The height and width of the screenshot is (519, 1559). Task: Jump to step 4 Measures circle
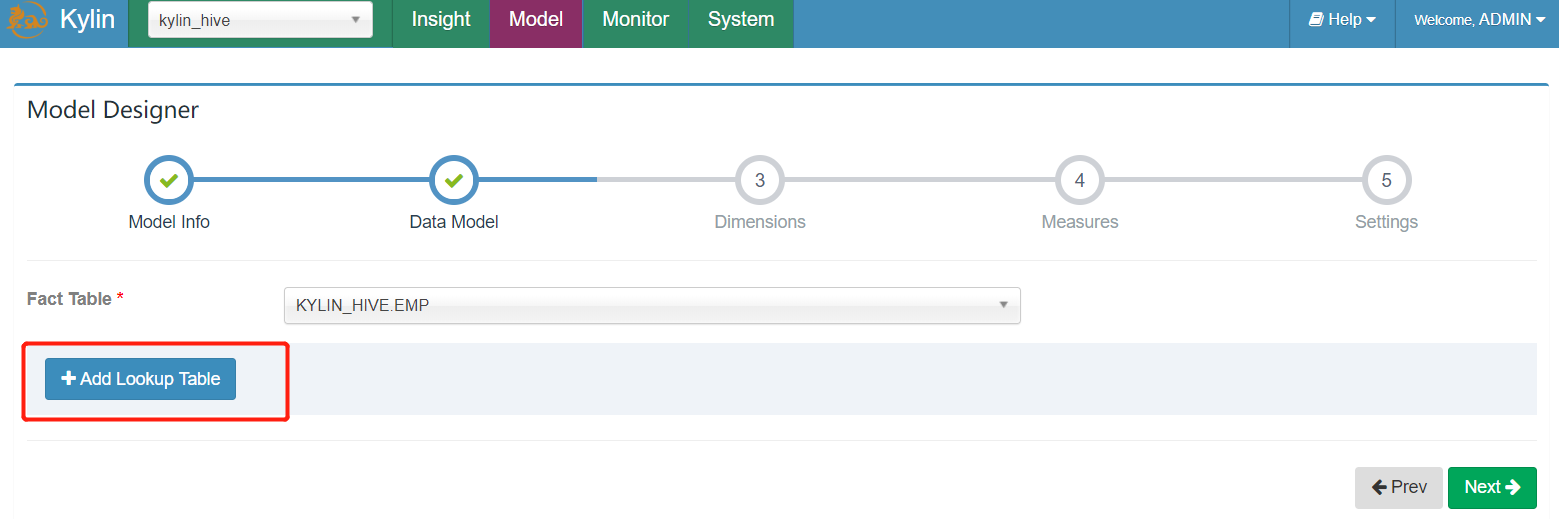coord(1080,181)
